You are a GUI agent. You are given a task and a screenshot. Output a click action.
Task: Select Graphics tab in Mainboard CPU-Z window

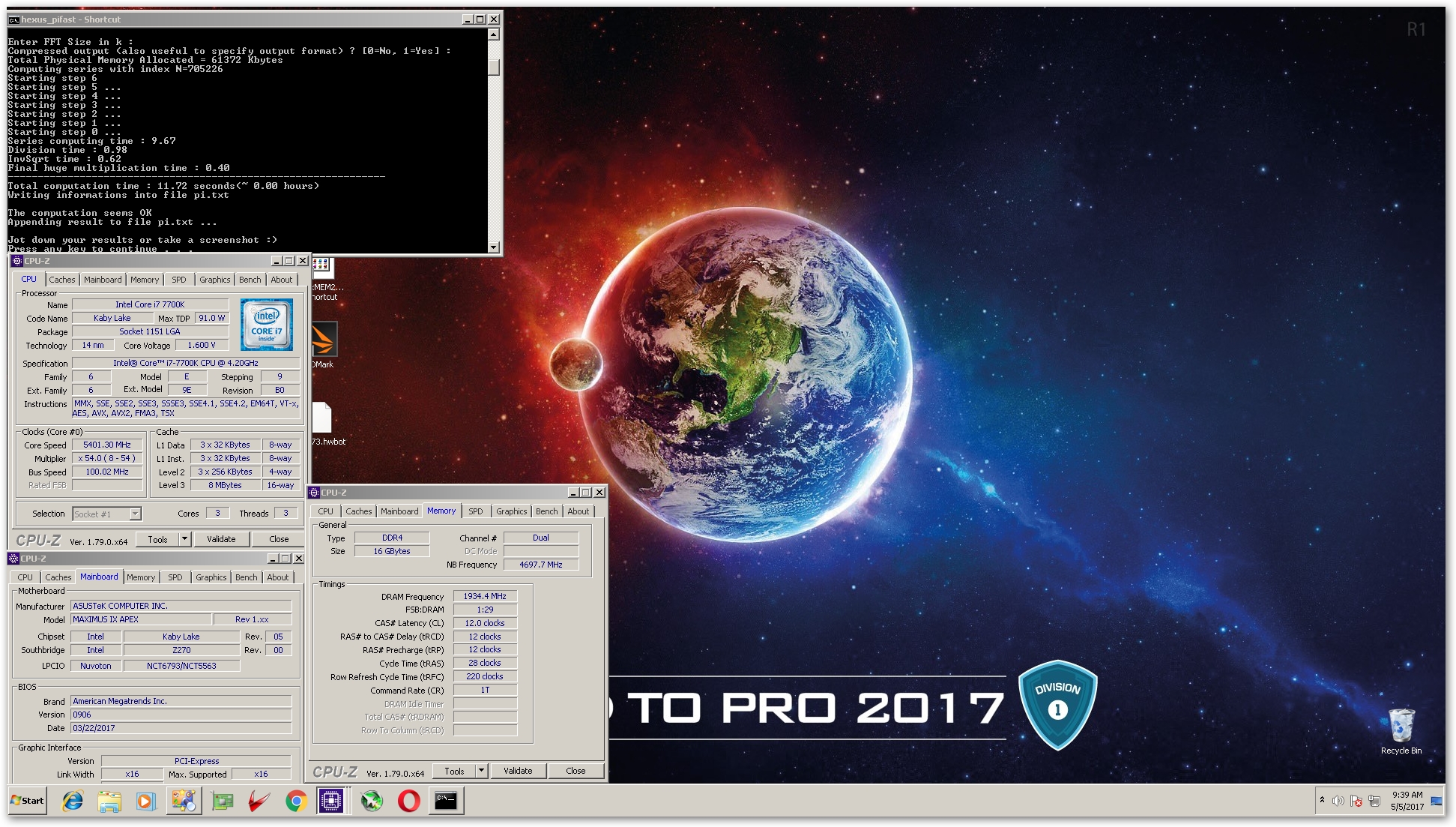coord(211,577)
